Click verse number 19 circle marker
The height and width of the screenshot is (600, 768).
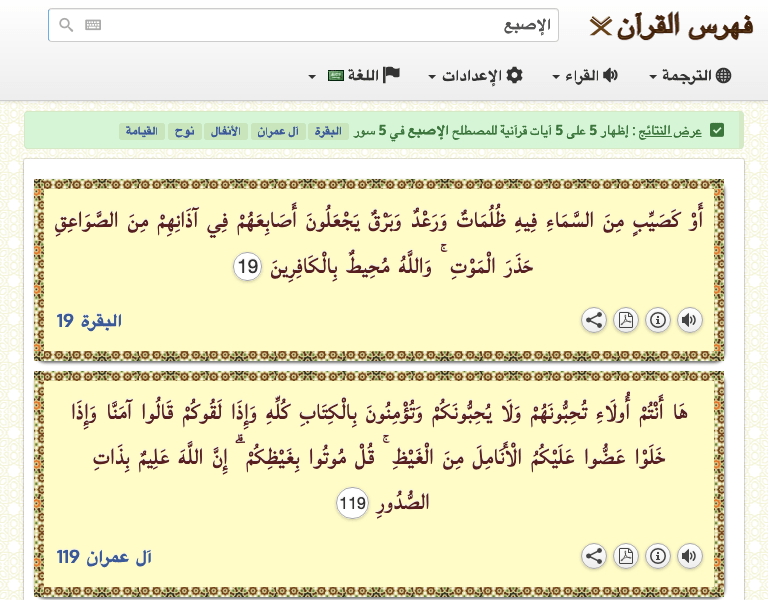[x=248, y=267]
